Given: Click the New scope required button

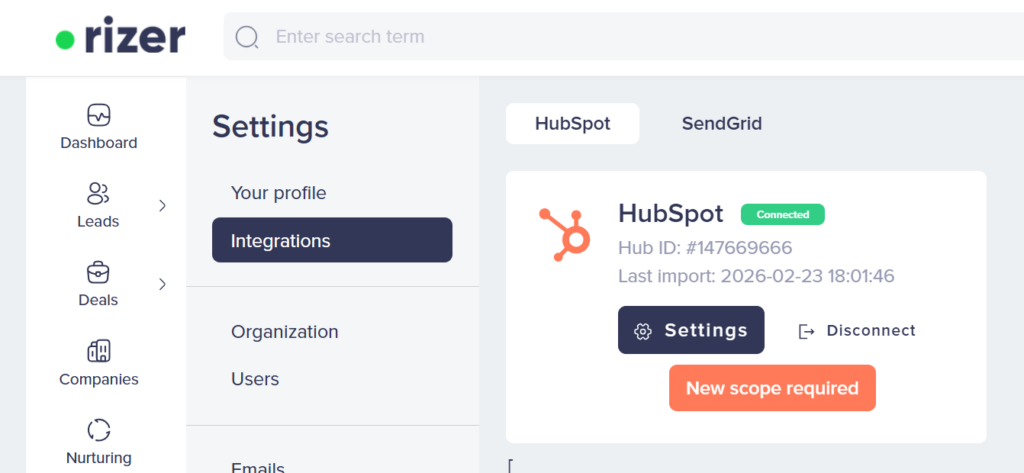Looking at the screenshot, I should point(772,388).
